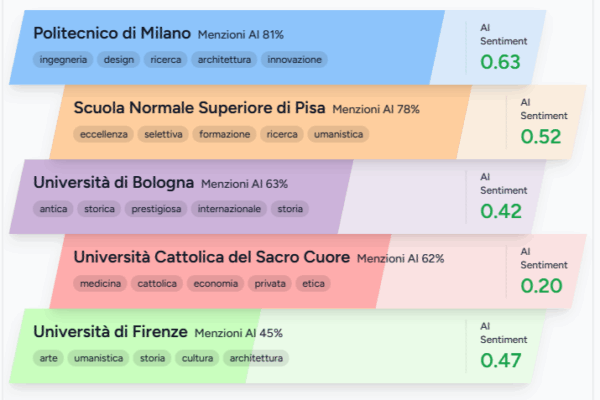Image resolution: width=600 pixels, height=400 pixels.
Task: Open Pisa's 0.52 sentiment value
Action: (x=541, y=137)
